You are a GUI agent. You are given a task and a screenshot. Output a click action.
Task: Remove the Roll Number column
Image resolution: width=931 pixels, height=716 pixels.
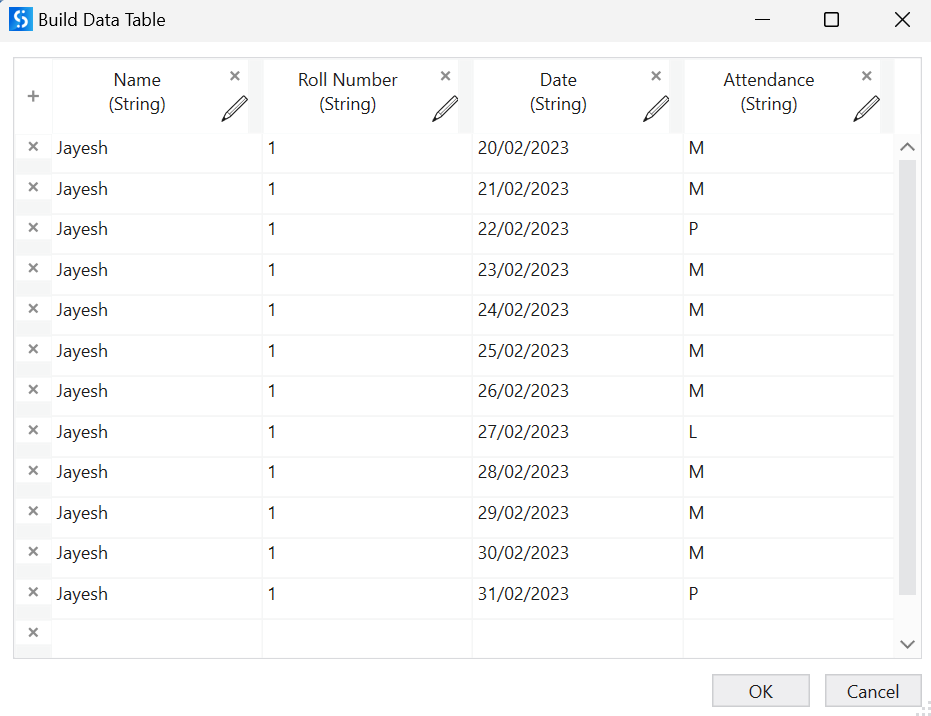(x=446, y=76)
